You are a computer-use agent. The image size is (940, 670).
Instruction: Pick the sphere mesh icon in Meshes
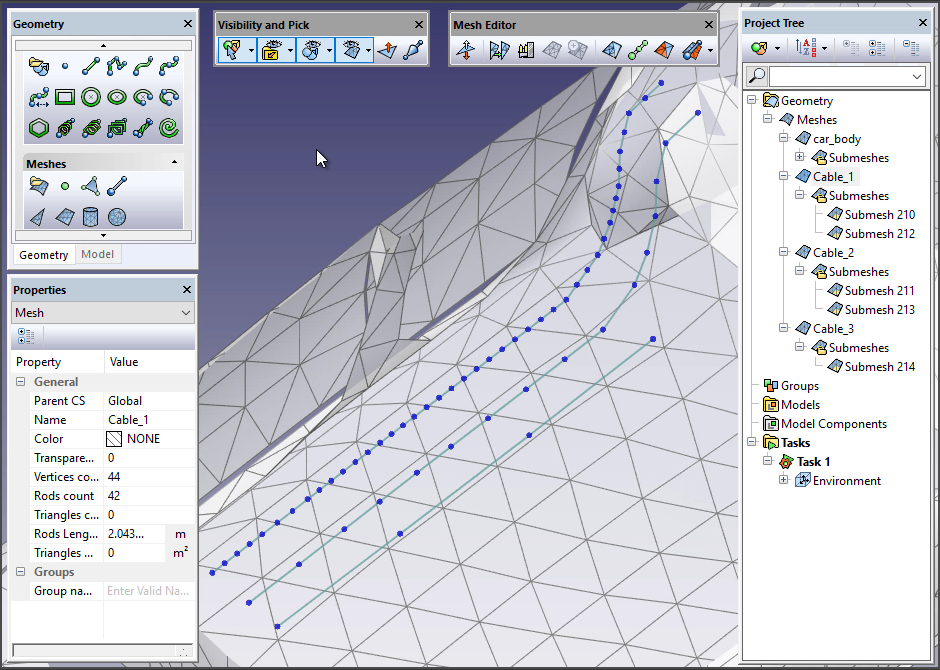117,216
